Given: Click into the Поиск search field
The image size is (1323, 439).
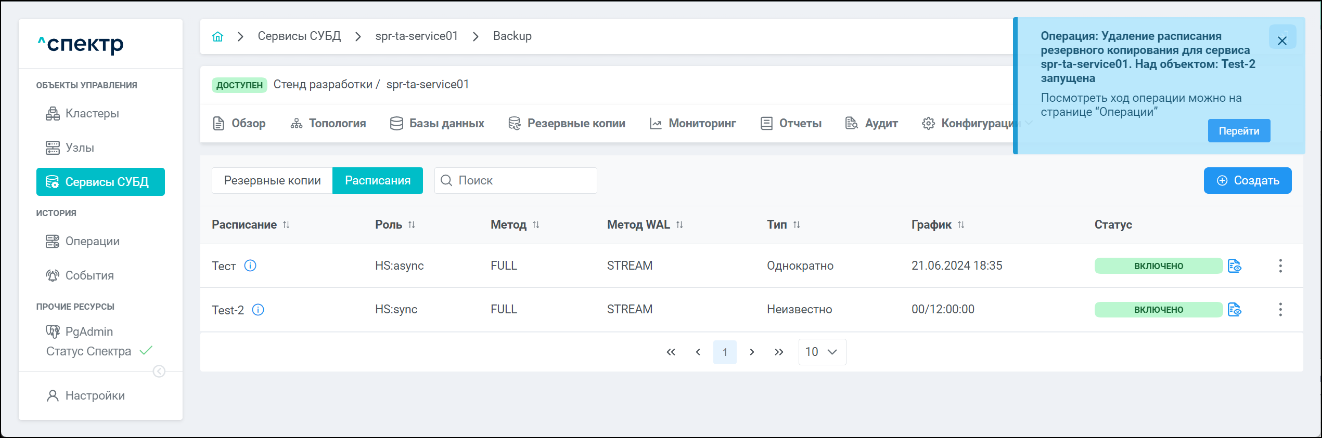Looking at the screenshot, I should pos(522,181).
